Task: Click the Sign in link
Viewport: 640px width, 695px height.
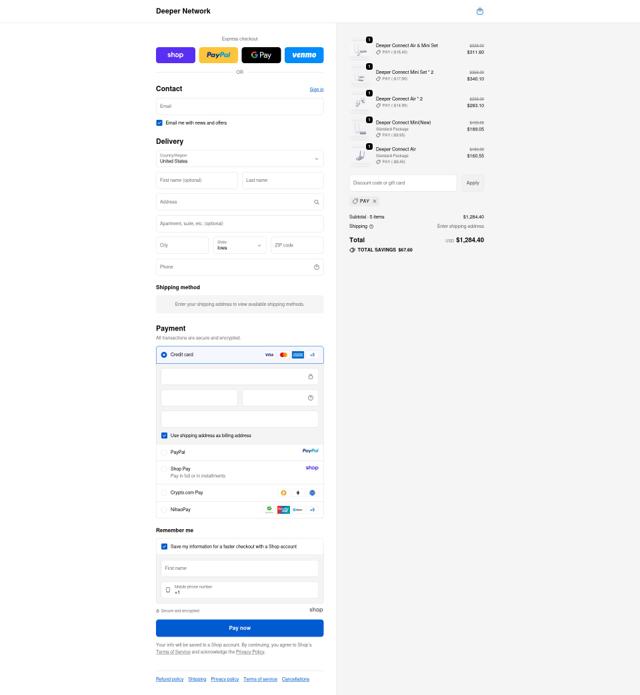Action: tap(316, 90)
